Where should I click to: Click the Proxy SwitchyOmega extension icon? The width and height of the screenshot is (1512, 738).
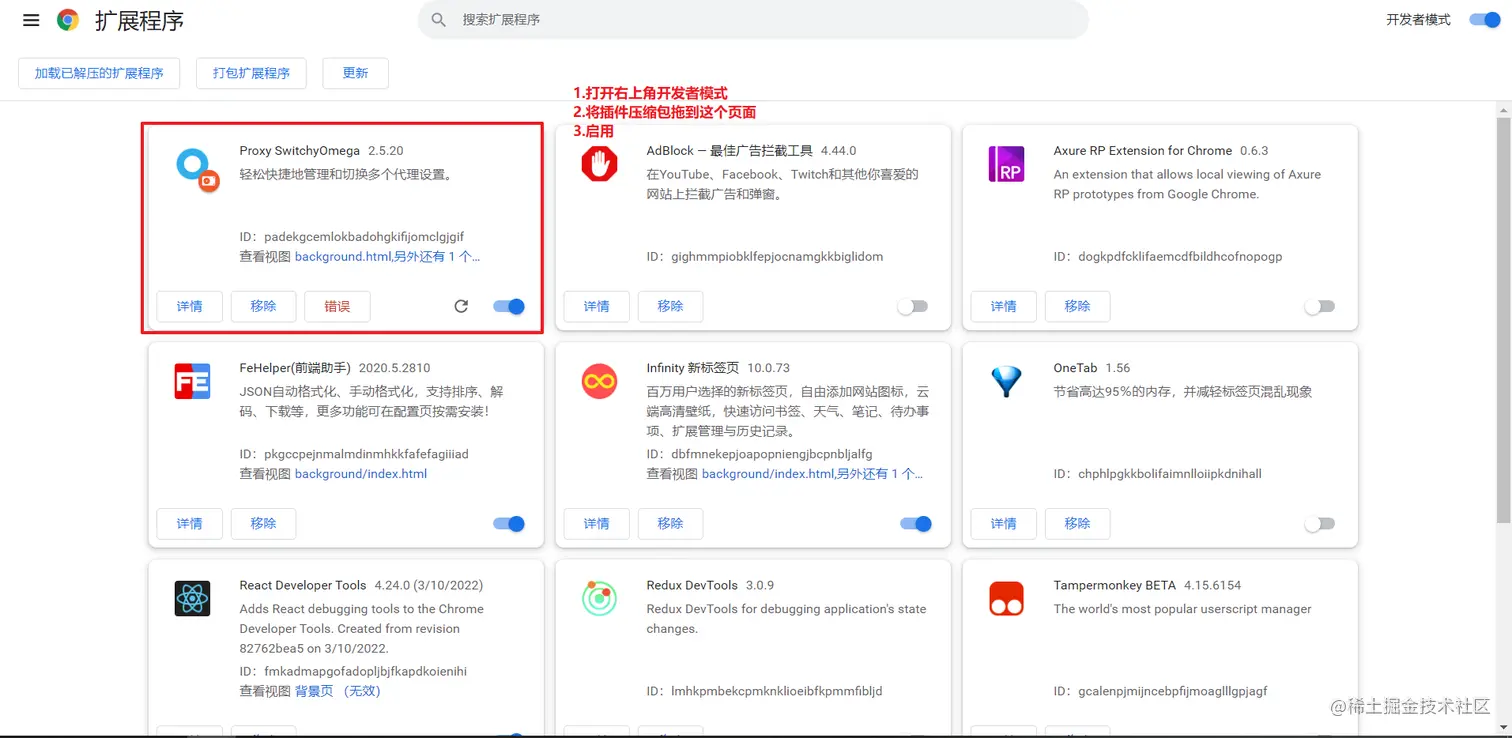197,170
